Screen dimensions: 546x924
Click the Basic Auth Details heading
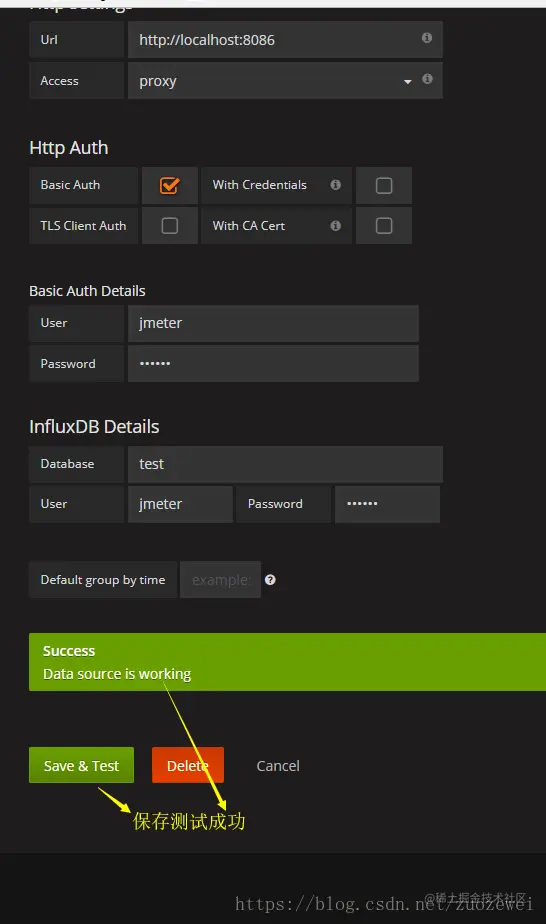87,291
